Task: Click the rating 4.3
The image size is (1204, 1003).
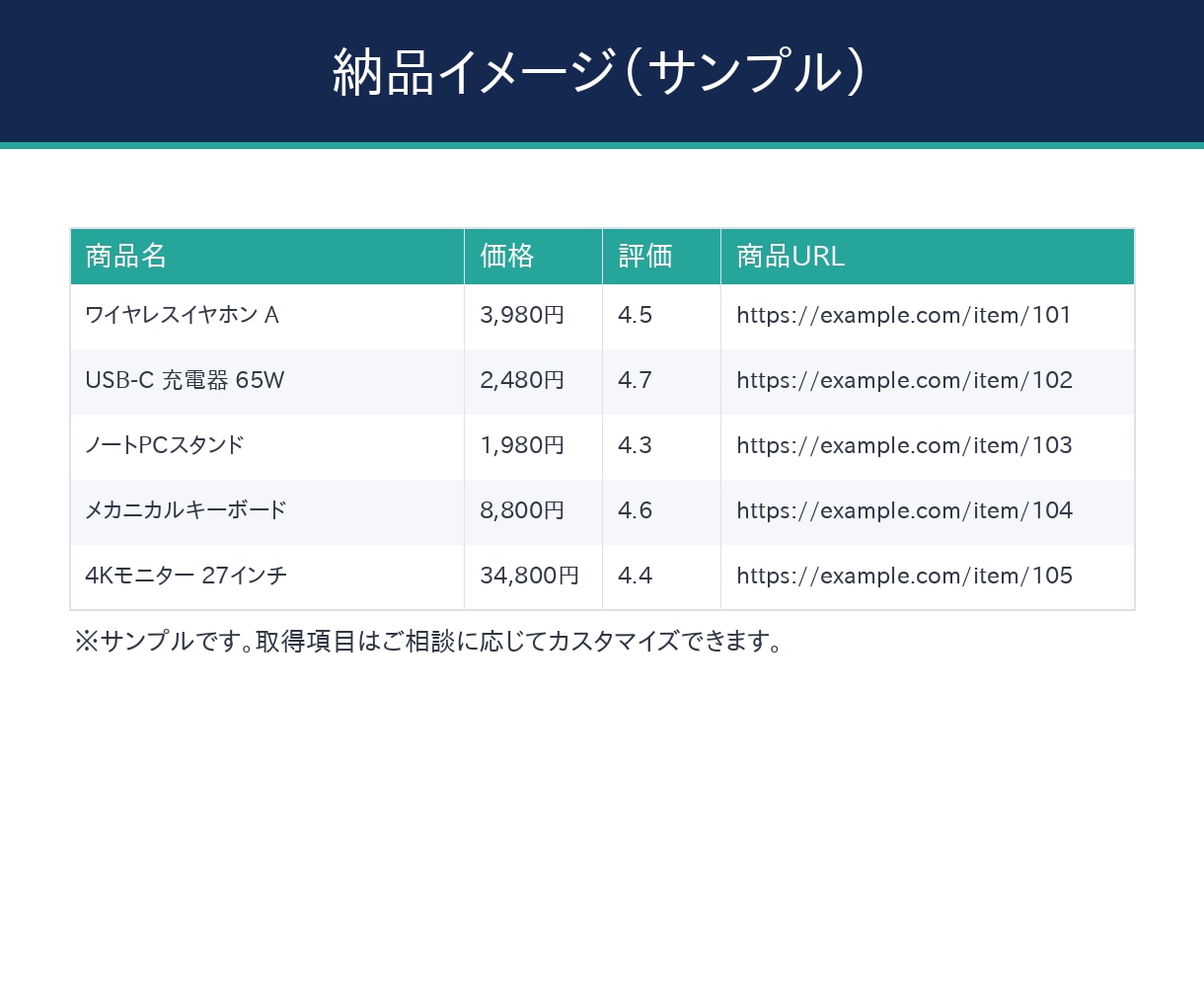Action: pyautogui.click(x=636, y=445)
